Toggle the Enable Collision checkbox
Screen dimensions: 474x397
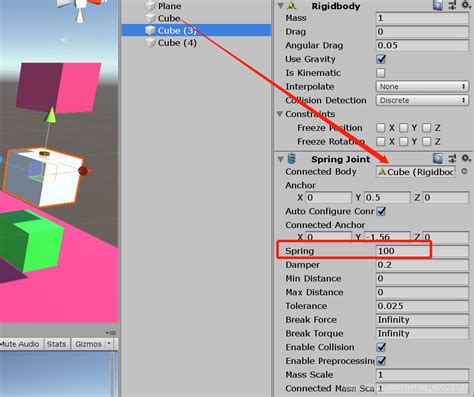click(x=381, y=347)
